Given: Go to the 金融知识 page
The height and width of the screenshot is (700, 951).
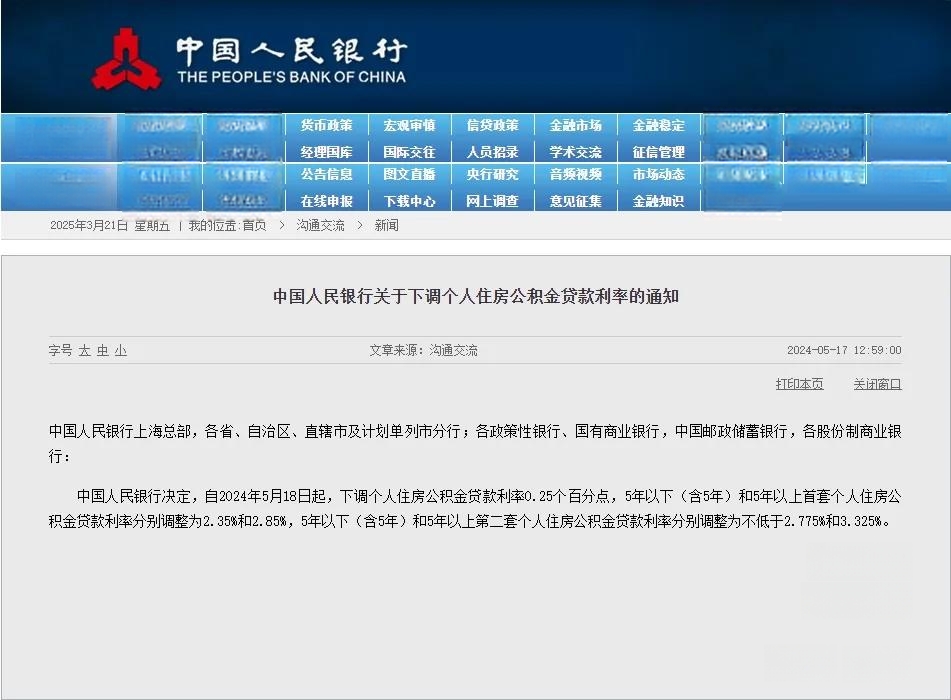Looking at the screenshot, I should (659, 201).
